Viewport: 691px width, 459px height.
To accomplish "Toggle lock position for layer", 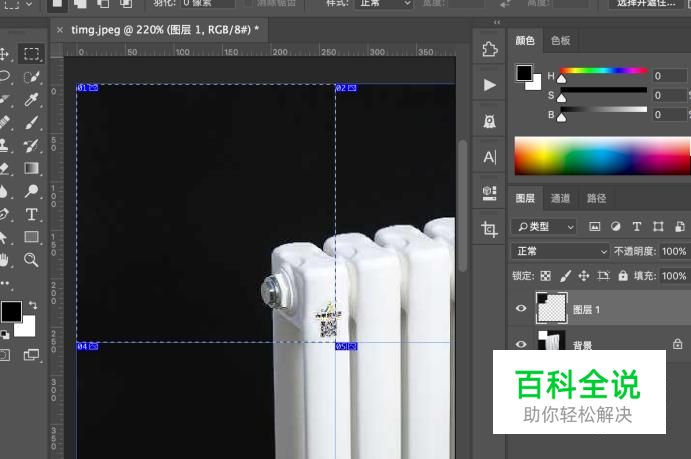I will 583,276.
